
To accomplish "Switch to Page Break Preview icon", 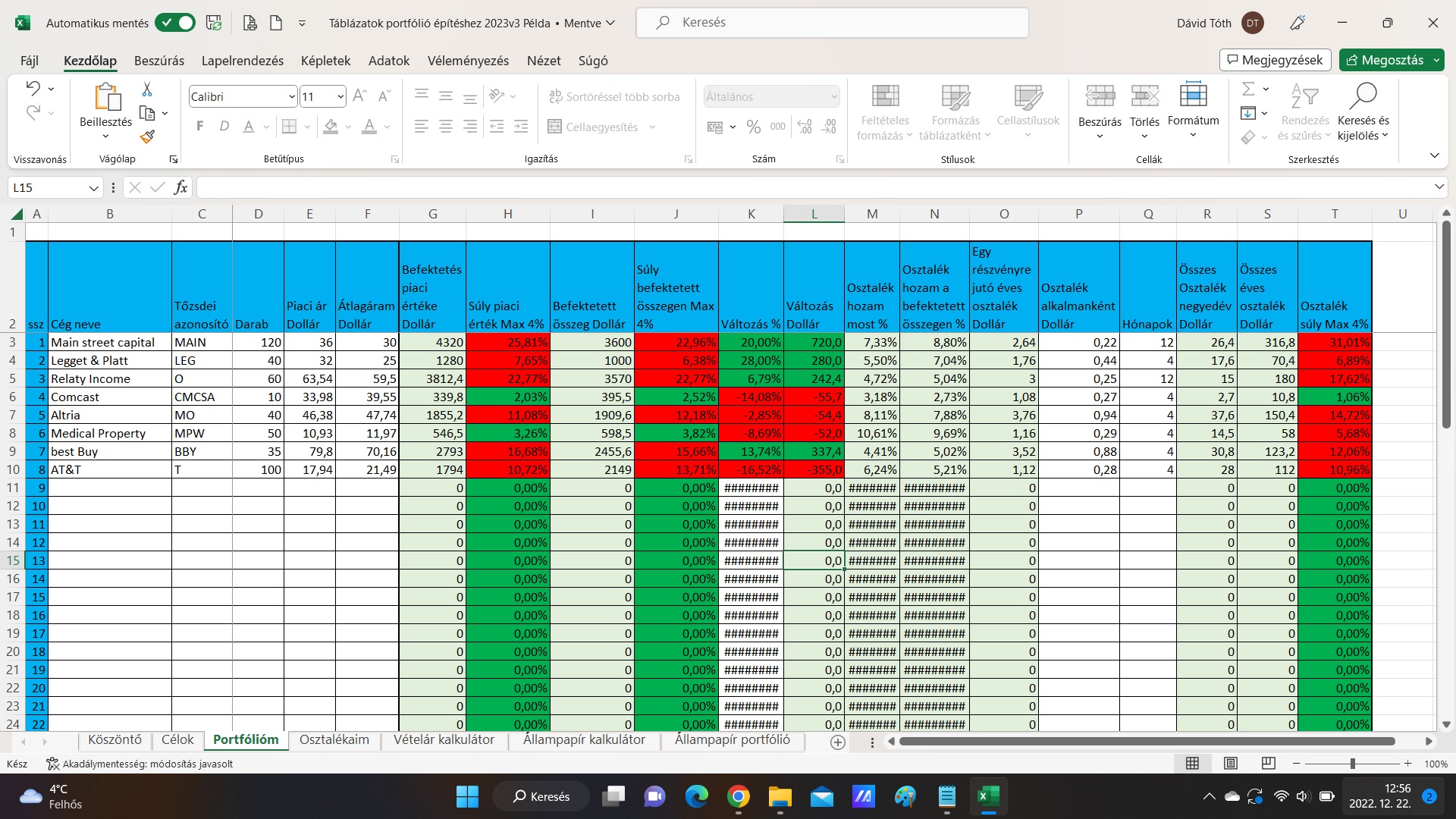I will coord(1268,763).
